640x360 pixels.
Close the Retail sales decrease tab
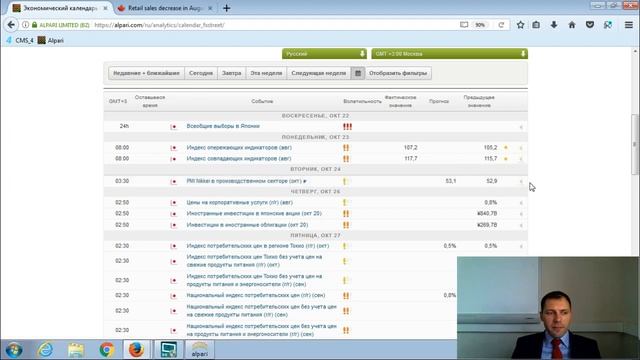point(210,8)
